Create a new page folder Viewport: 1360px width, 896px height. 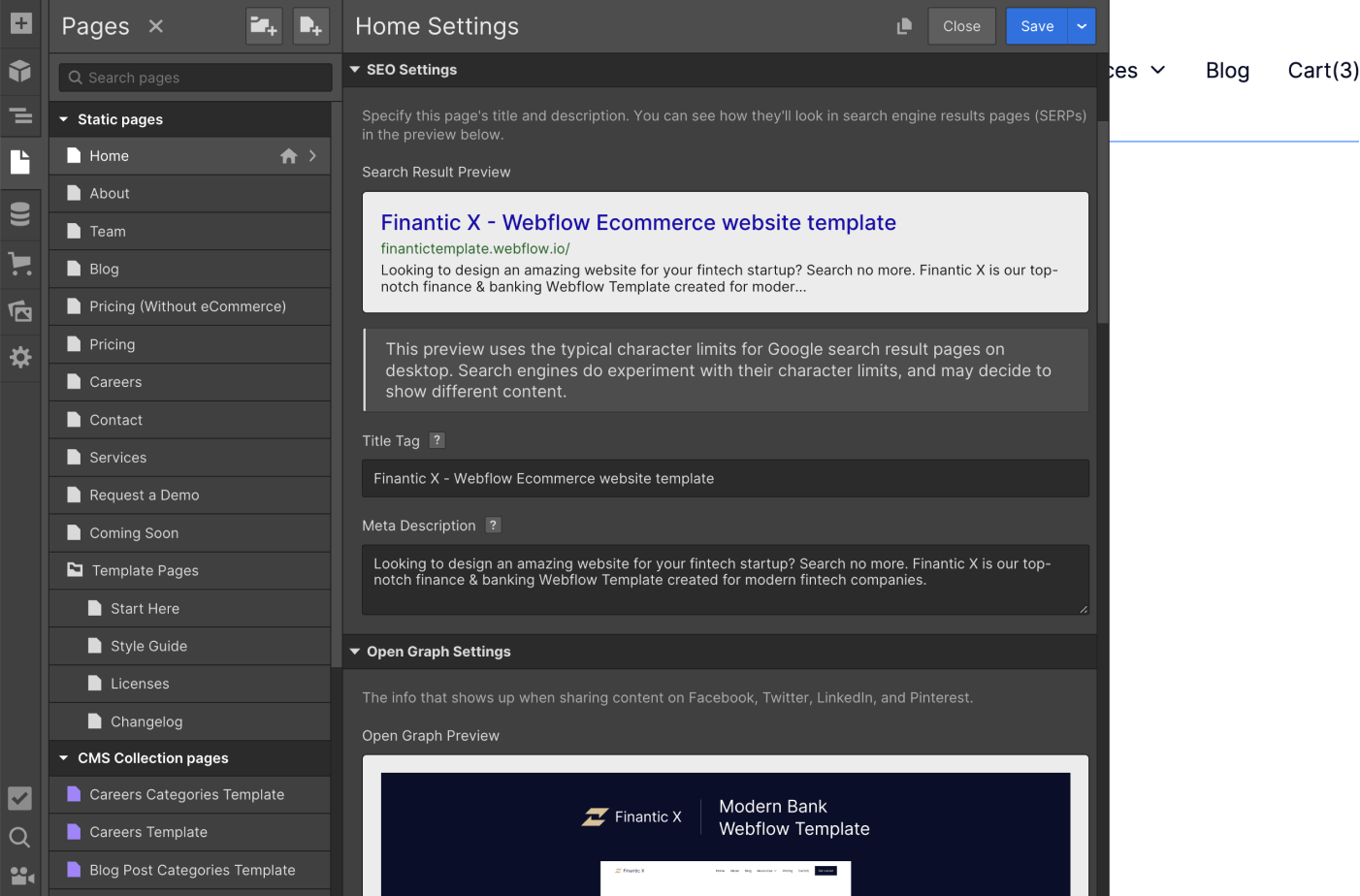[x=264, y=26]
